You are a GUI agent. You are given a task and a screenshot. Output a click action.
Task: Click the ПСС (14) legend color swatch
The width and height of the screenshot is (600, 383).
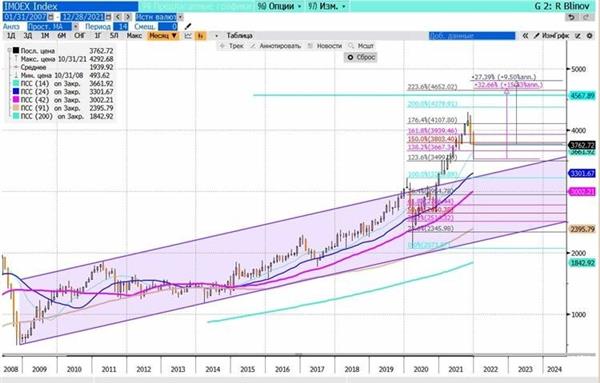[x=16, y=83]
